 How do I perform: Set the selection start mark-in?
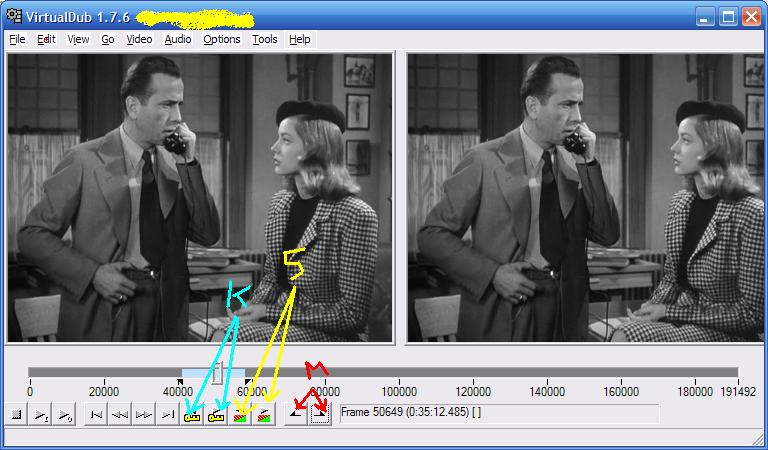coord(296,414)
